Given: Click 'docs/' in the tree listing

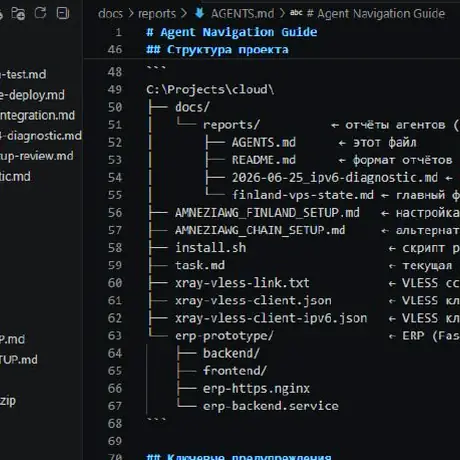Looking at the screenshot, I should (192, 107).
